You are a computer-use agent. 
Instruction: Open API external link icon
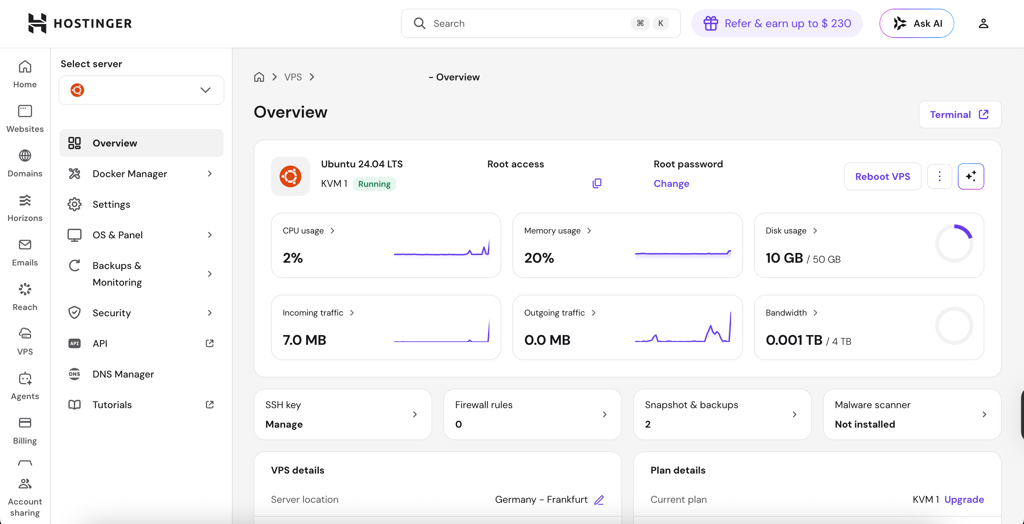(x=210, y=343)
